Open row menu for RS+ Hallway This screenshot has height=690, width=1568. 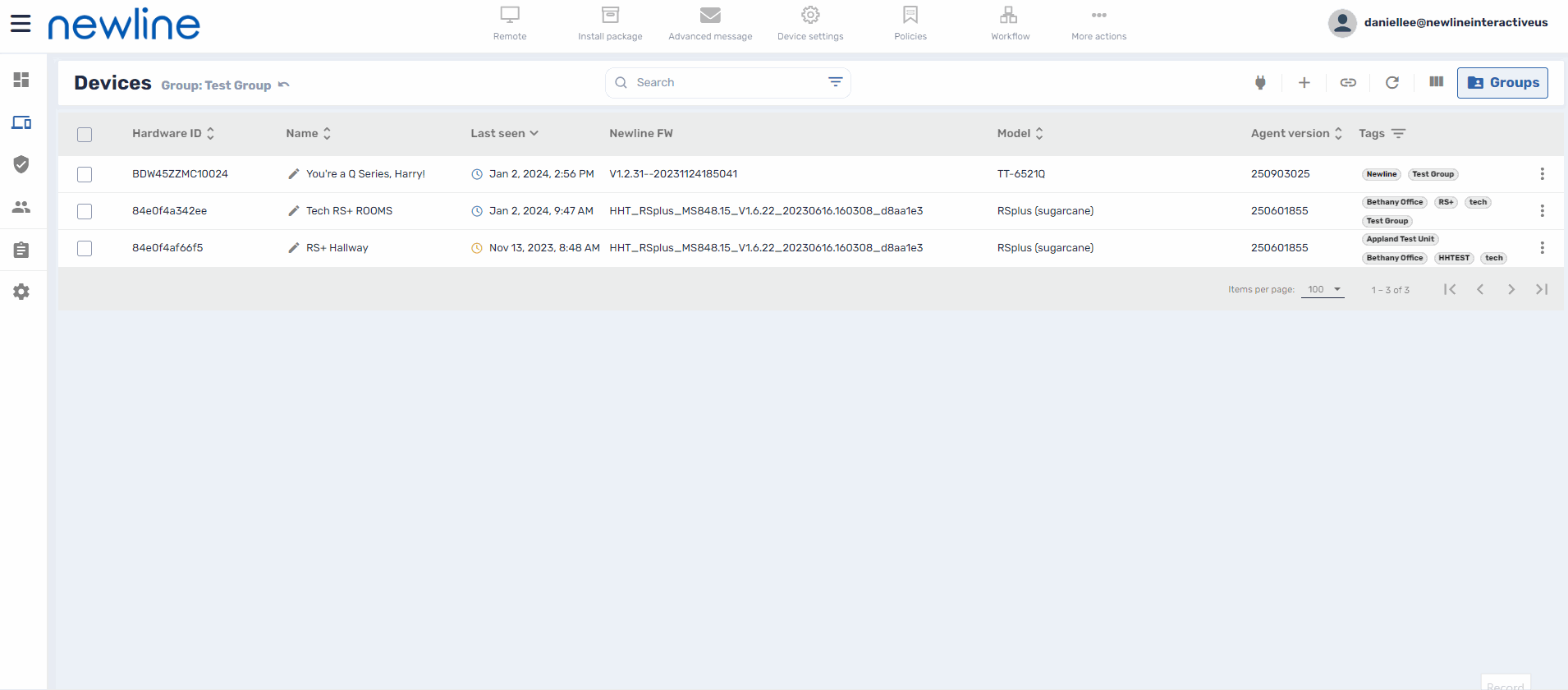click(1542, 248)
